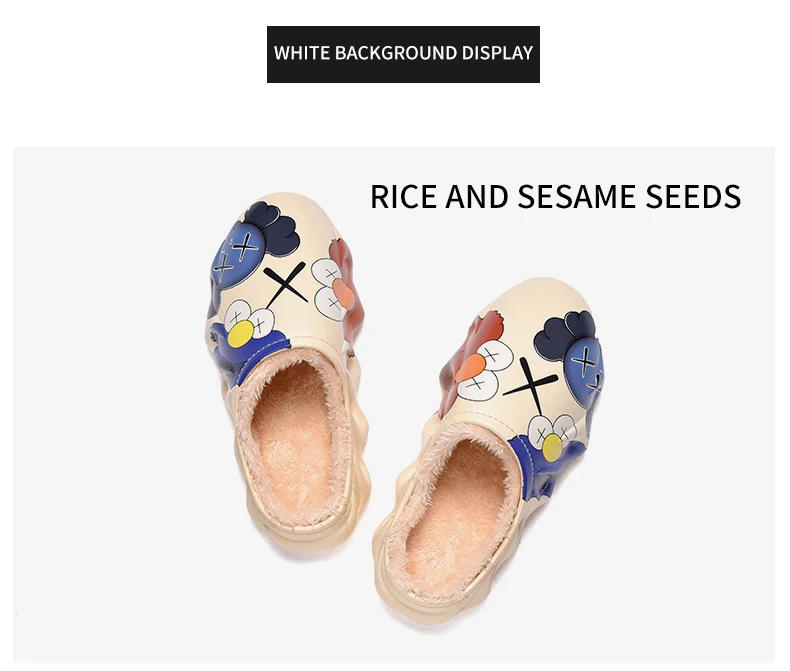Image resolution: width=790 pixels, height=671 pixels.
Task: Click orange-nosed red character on right slipper
Action: (475, 362)
